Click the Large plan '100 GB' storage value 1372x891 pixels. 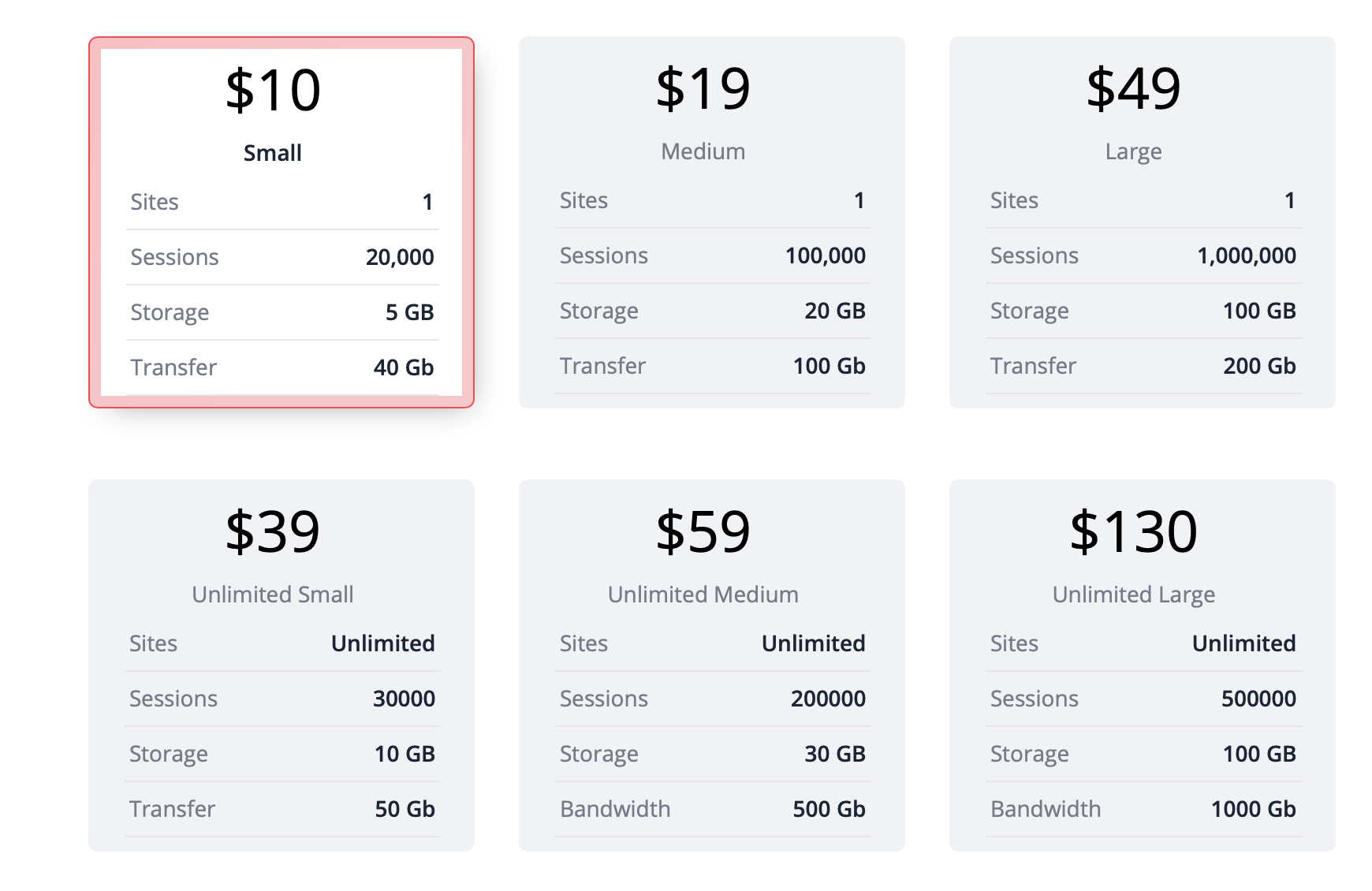[x=1259, y=311]
